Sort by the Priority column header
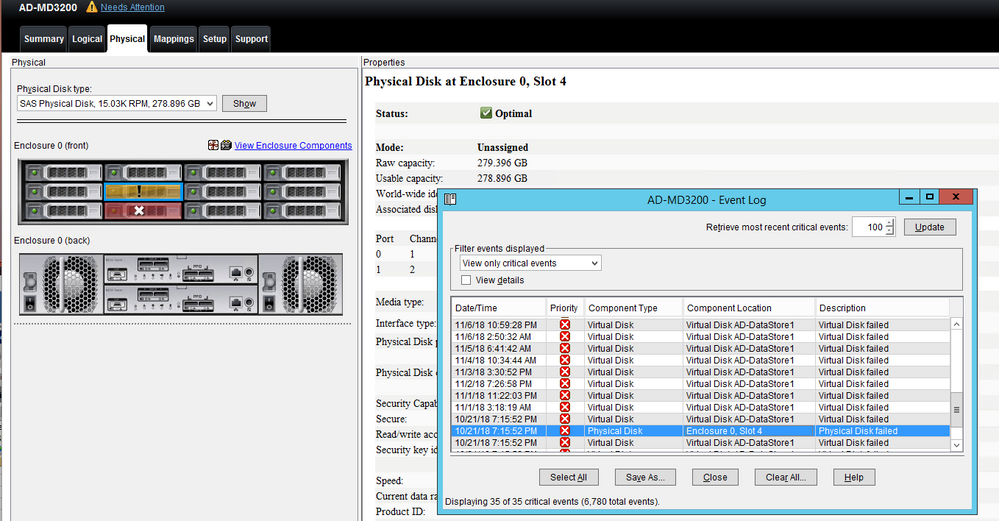Viewport: 999px width, 521px height. click(x=564, y=308)
